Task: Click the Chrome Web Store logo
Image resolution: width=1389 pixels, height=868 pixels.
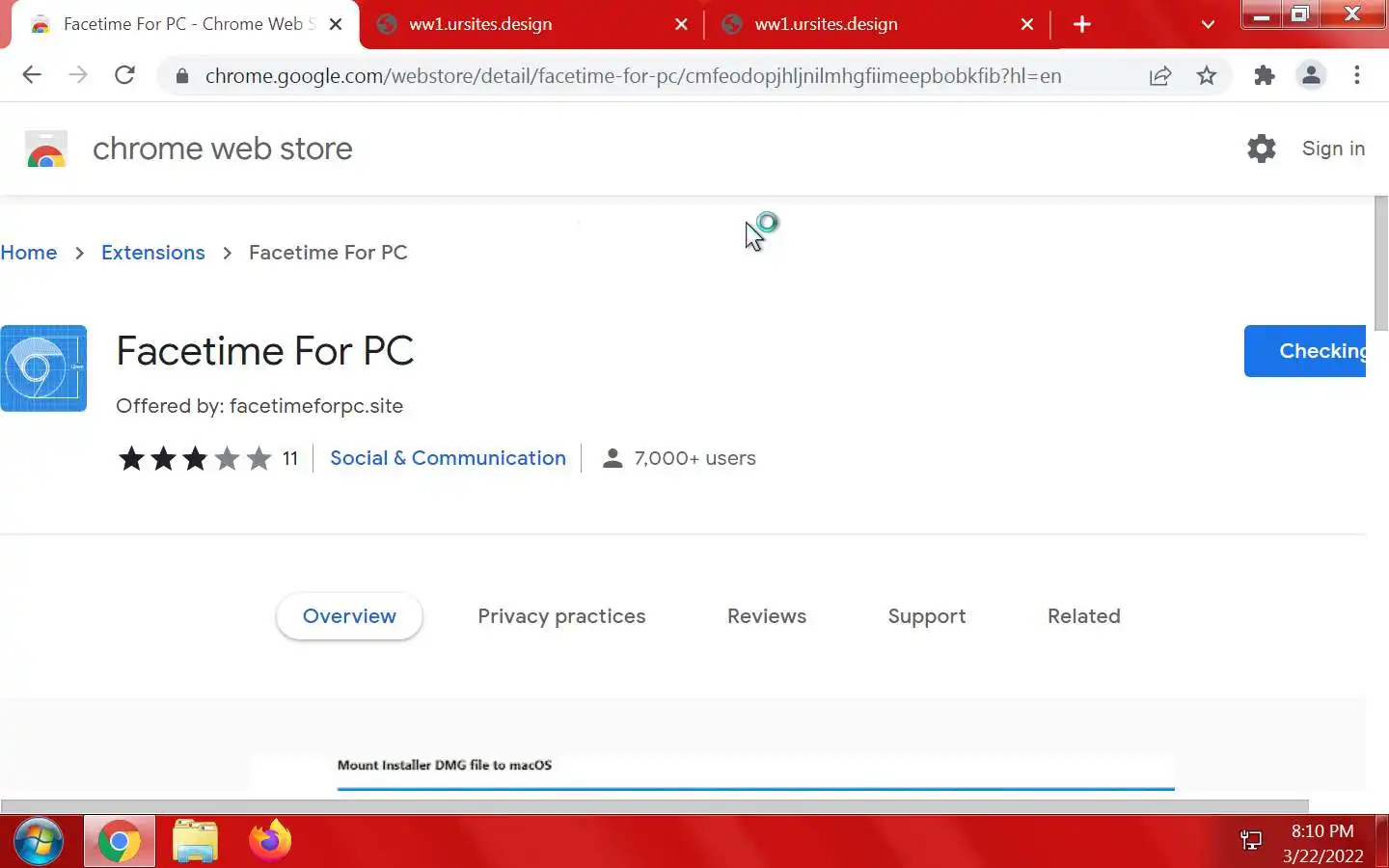Action: click(46, 149)
